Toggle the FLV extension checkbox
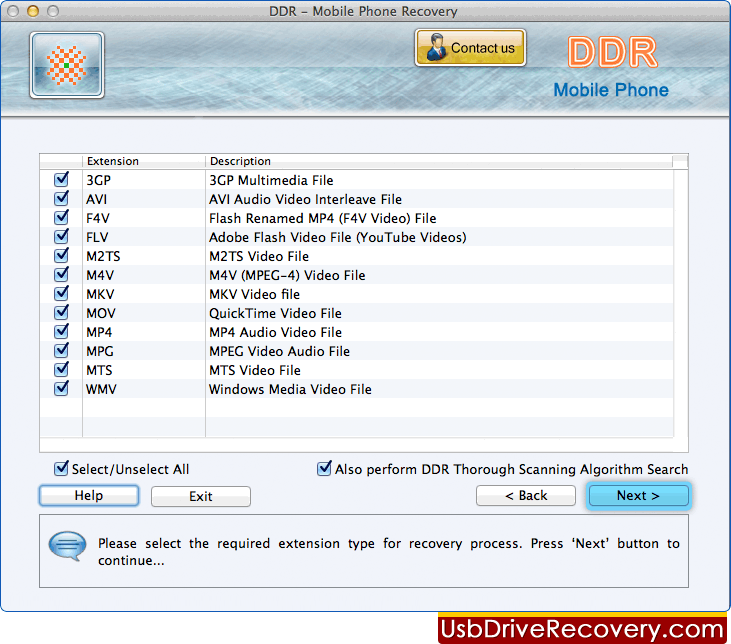Viewport: 731px width, 644px height. 61,237
